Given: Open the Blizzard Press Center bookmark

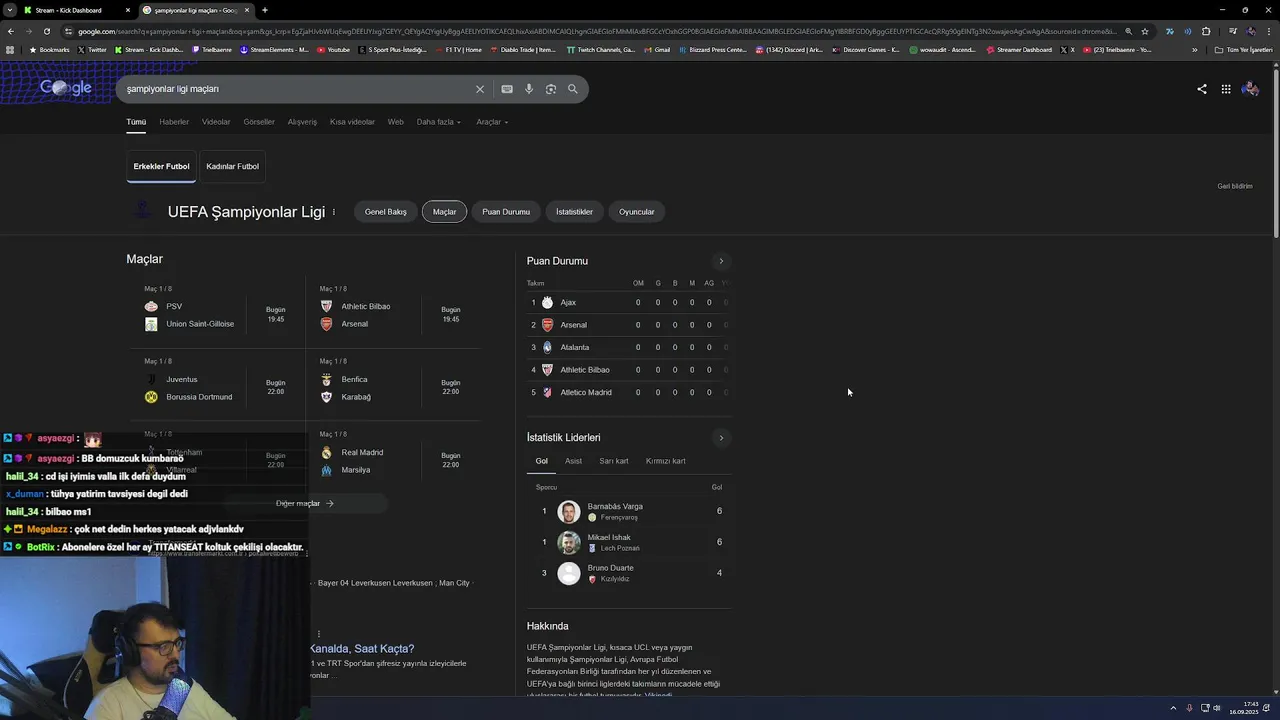Looking at the screenshot, I should (x=712, y=49).
